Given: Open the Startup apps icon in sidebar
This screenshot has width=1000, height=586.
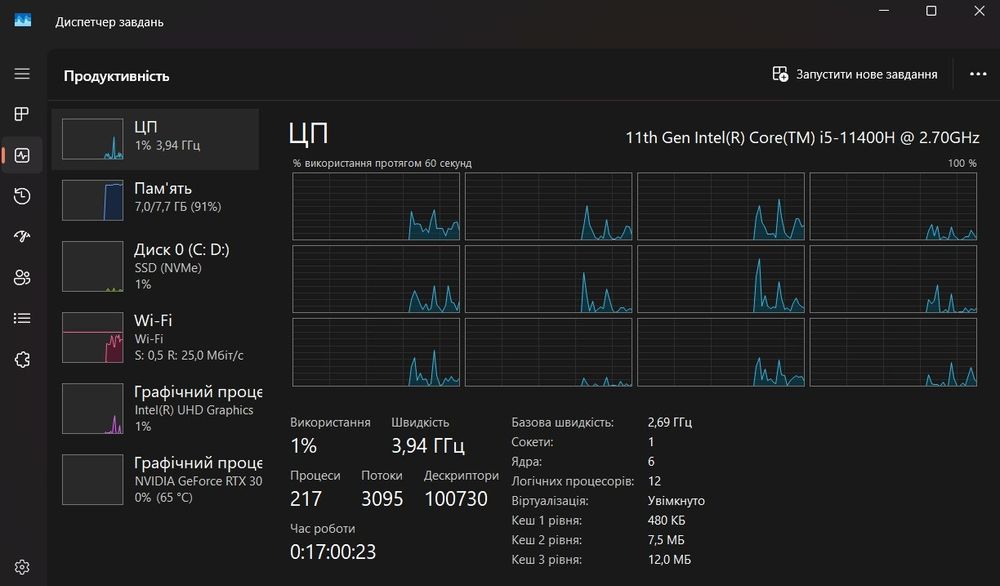Looking at the screenshot, I should tap(22, 237).
